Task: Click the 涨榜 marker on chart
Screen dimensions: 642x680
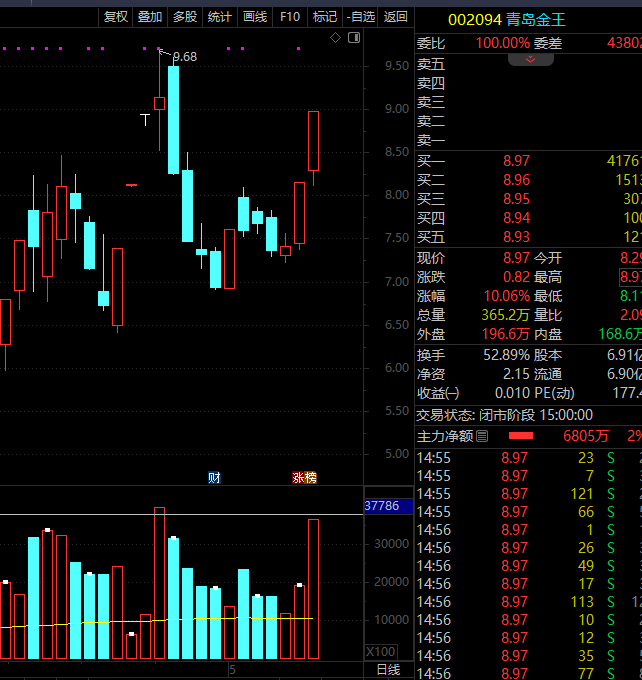Action: [304, 477]
